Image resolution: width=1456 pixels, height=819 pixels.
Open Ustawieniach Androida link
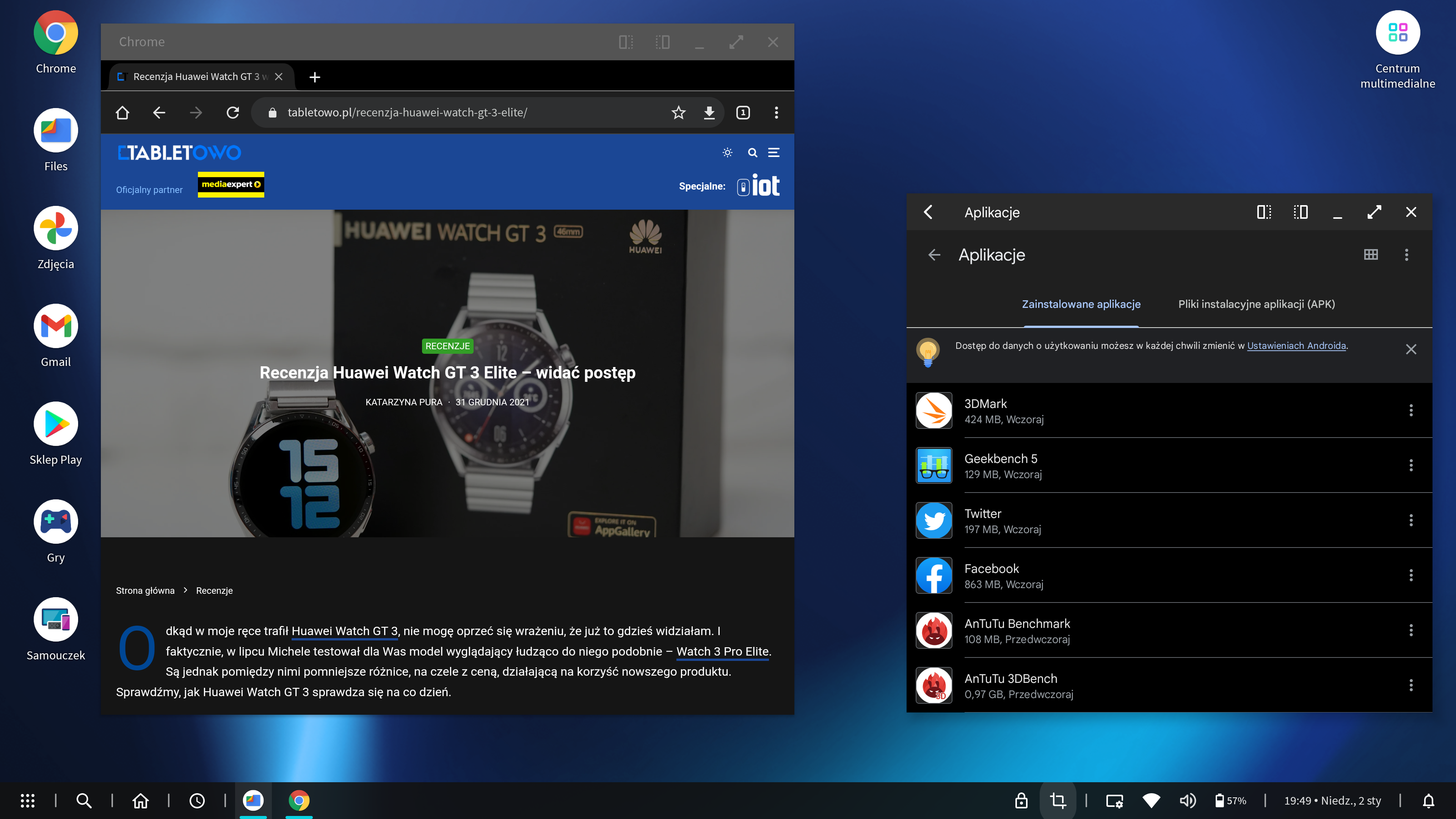point(1296,345)
